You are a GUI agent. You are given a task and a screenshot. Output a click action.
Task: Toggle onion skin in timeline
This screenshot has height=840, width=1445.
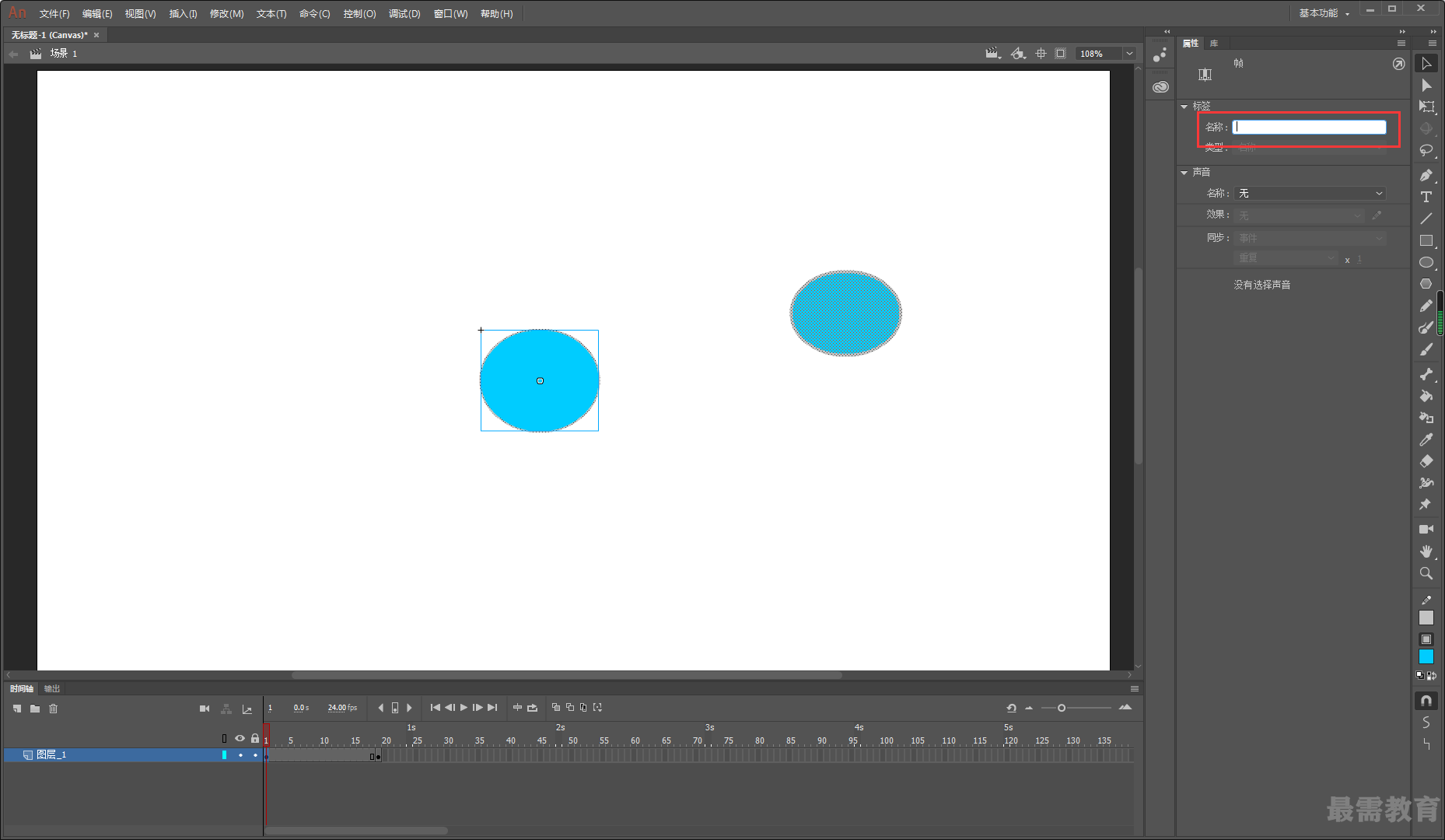555,708
